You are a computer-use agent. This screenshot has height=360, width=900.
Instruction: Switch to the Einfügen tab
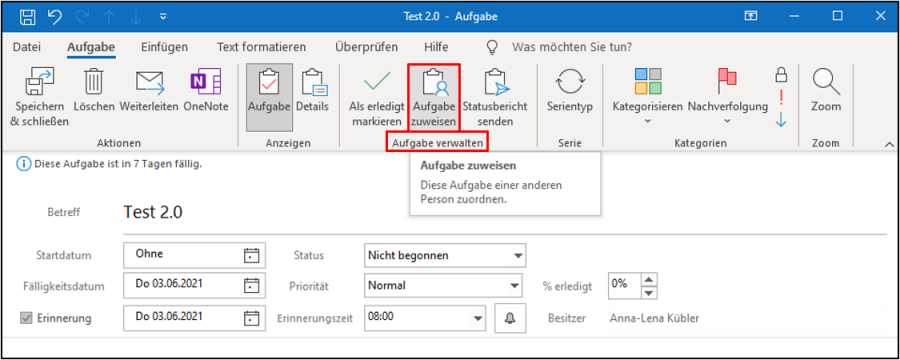click(x=164, y=47)
